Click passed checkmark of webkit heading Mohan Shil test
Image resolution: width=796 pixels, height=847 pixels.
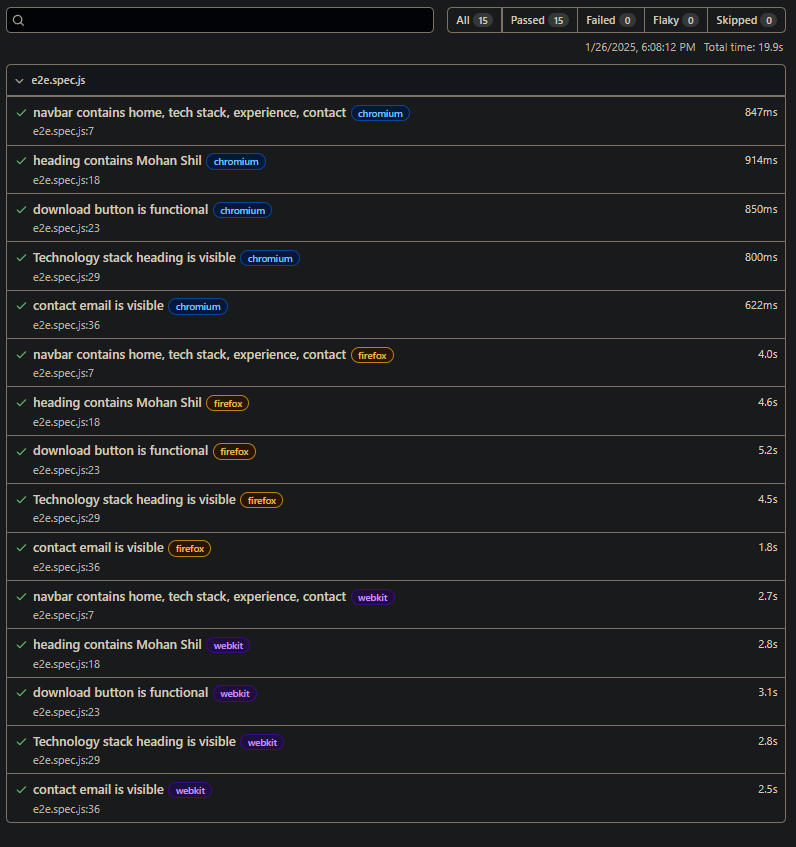tap(22, 645)
